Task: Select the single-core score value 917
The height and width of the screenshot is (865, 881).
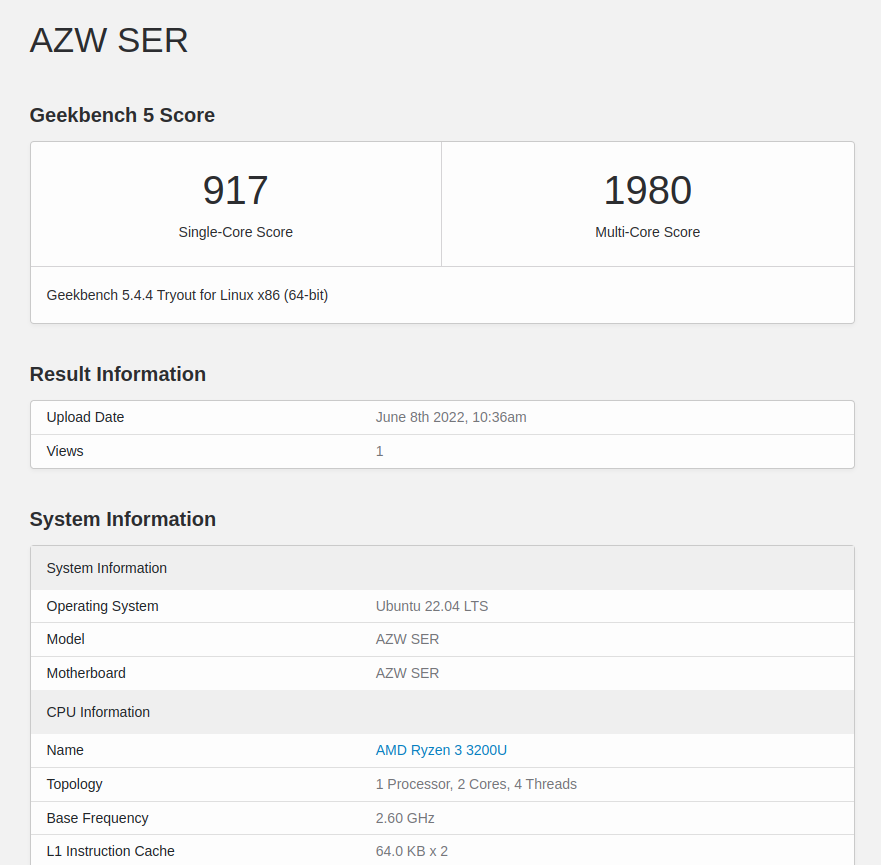Action: pyautogui.click(x=235, y=190)
